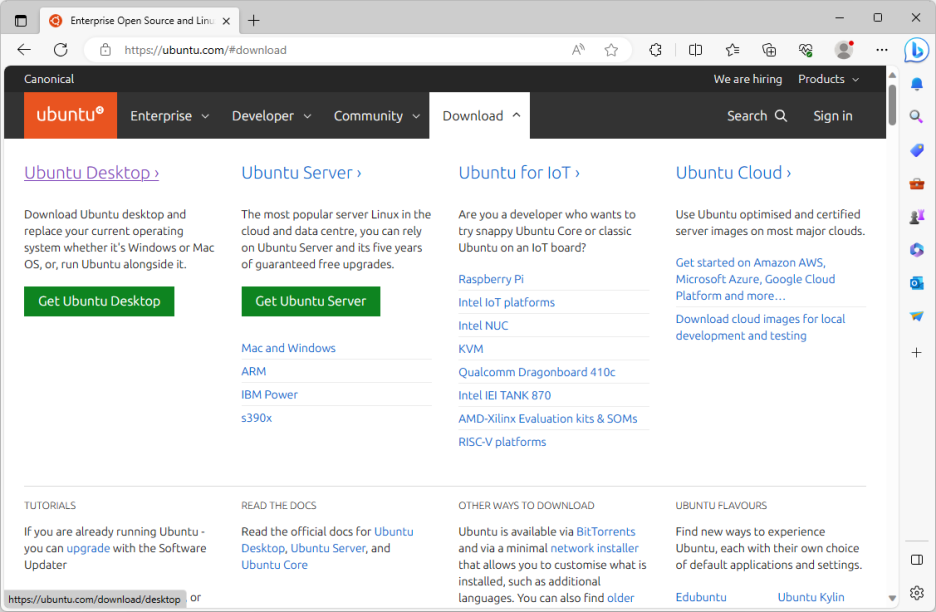Expand the Enterprise menu
This screenshot has width=936, height=612.
(x=170, y=116)
